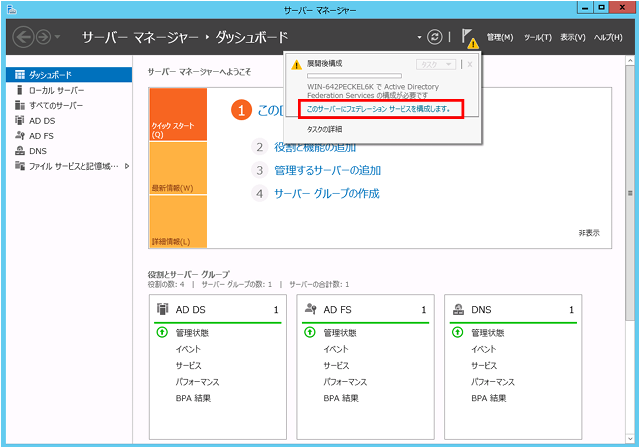The width and height of the screenshot is (640, 448).
Task: Select すべてのサーバー in the sidebar
Action: click(69, 105)
